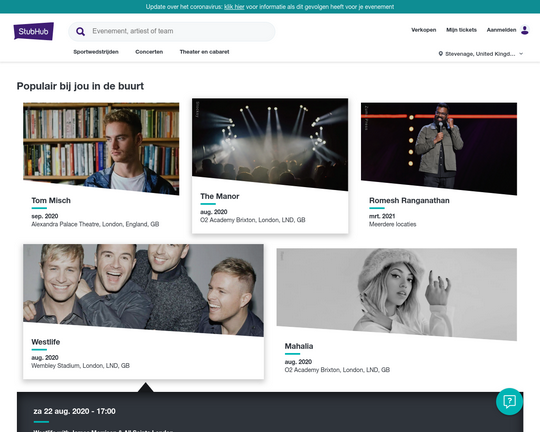Click the Romesh Ranganathan title
Viewport: 540px width, 432px height.
tap(409, 200)
